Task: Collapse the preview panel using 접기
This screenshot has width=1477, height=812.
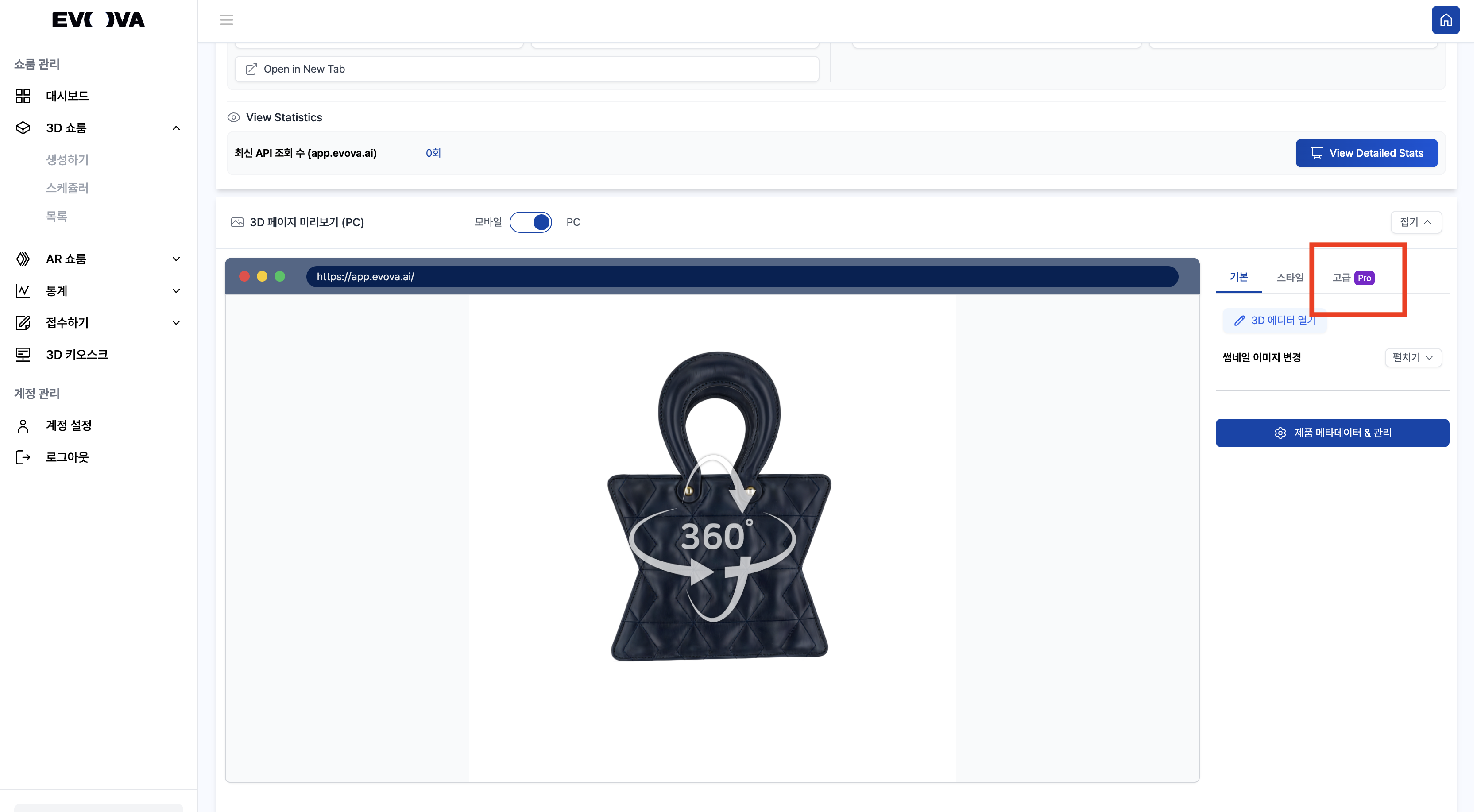Action: [1415, 222]
